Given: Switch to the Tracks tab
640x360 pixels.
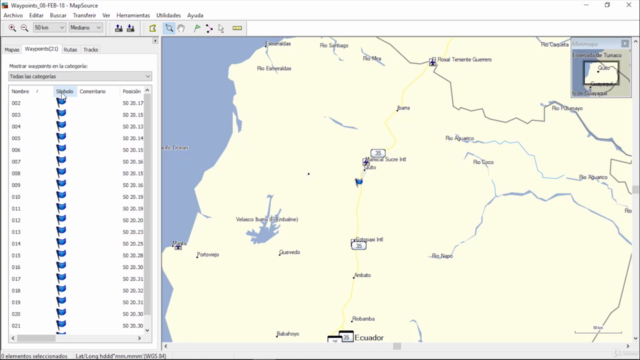Looking at the screenshot, I should [91, 49].
